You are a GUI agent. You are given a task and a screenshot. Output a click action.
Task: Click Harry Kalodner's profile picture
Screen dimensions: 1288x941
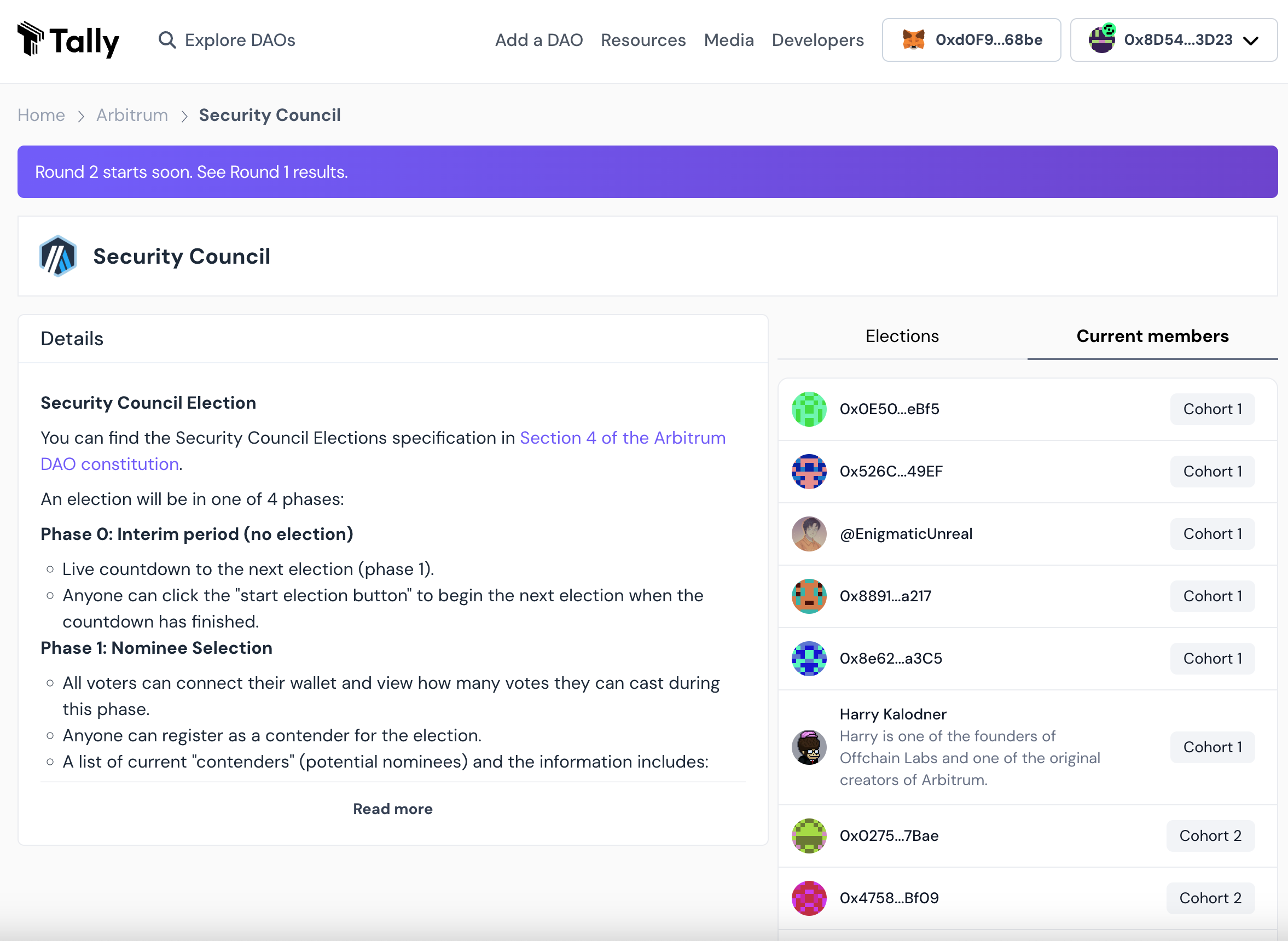(809, 747)
